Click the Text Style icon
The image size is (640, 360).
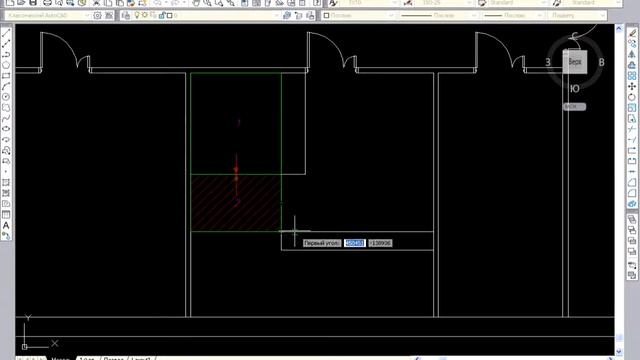[x=333, y=3]
